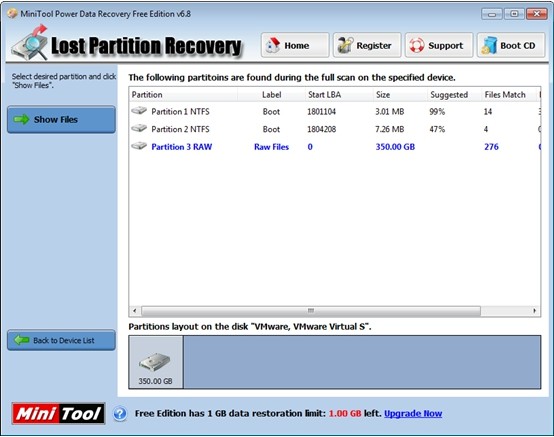
Task: Click the 1.00 GB left text
Action: [x=355, y=413]
